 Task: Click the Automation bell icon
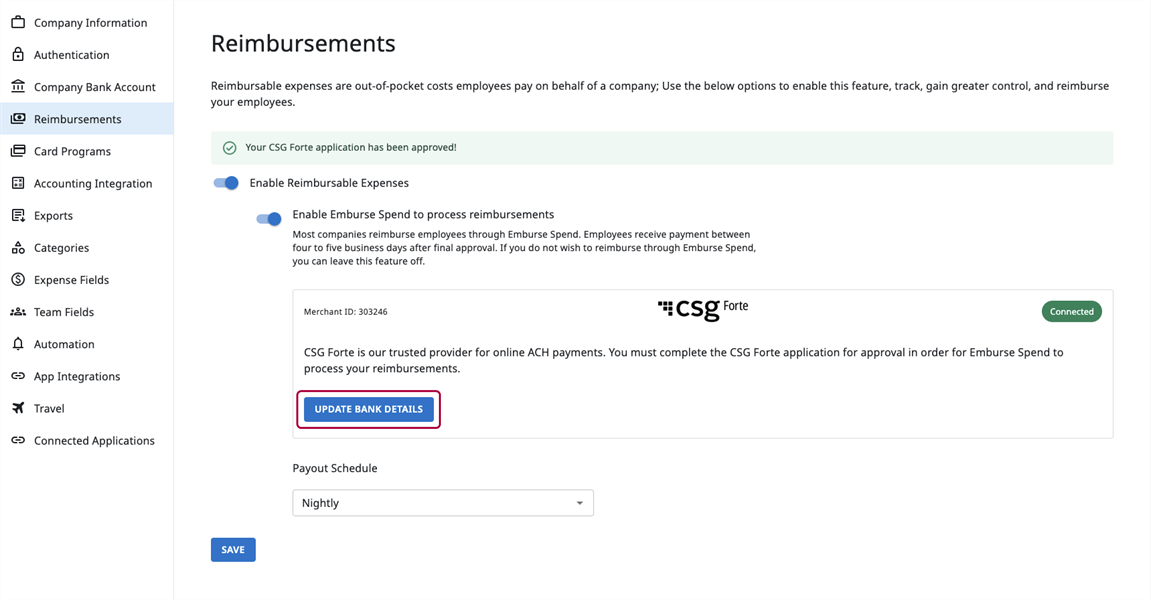point(18,344)
